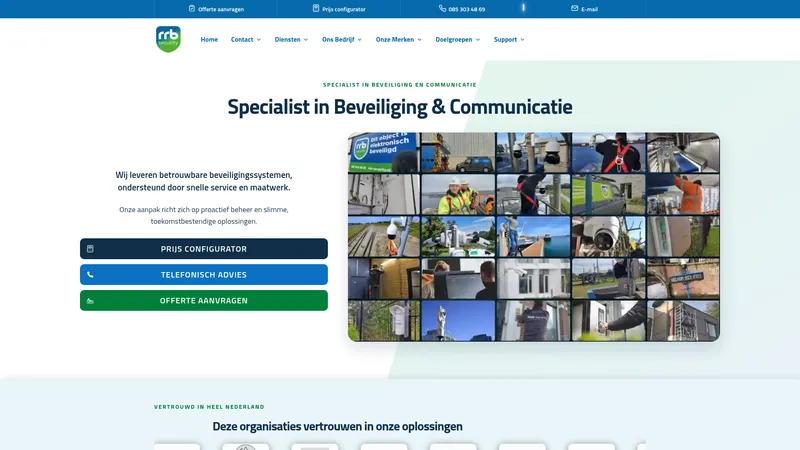Open the Onze Merken menu
800x450 pixels.
pos(395,39)
